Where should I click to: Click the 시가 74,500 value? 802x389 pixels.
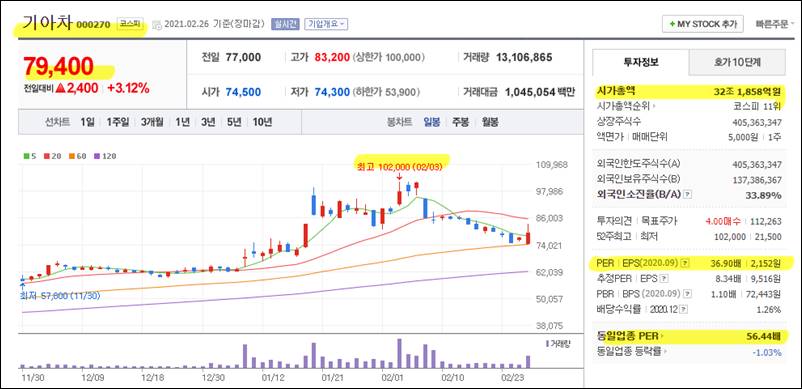click(243, 92)
